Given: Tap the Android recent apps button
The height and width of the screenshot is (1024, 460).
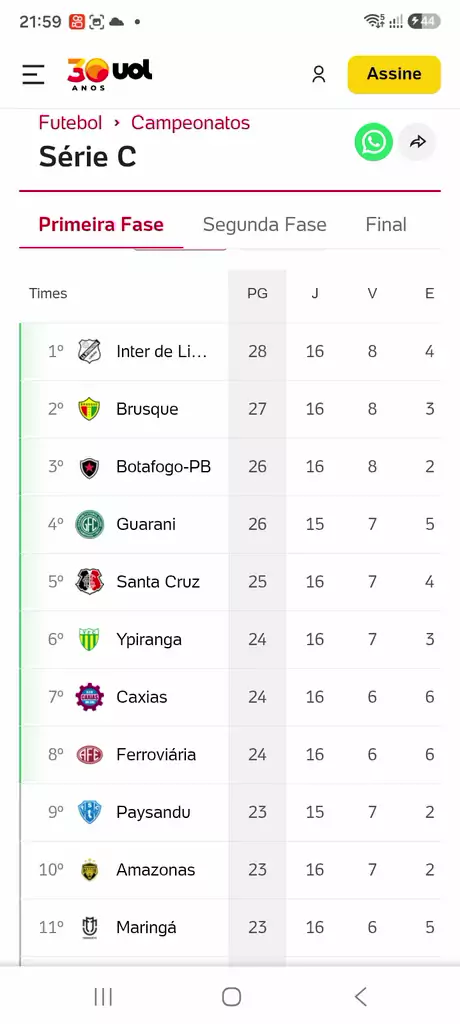Looking at the screenshot, I should pyautogui.click(x=103, y=997).
